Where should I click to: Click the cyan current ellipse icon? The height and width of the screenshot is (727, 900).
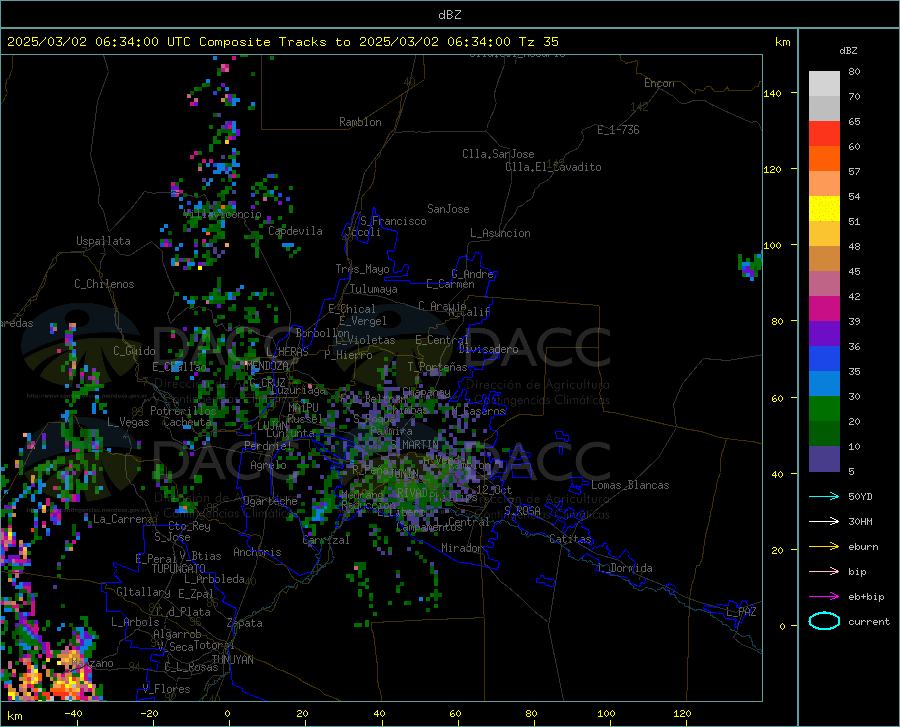pyautogui.click(x=824, y=621)
